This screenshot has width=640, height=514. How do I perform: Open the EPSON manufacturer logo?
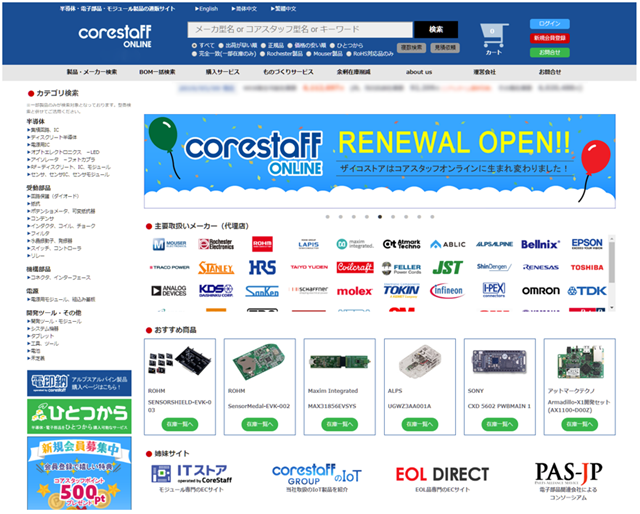587,243
